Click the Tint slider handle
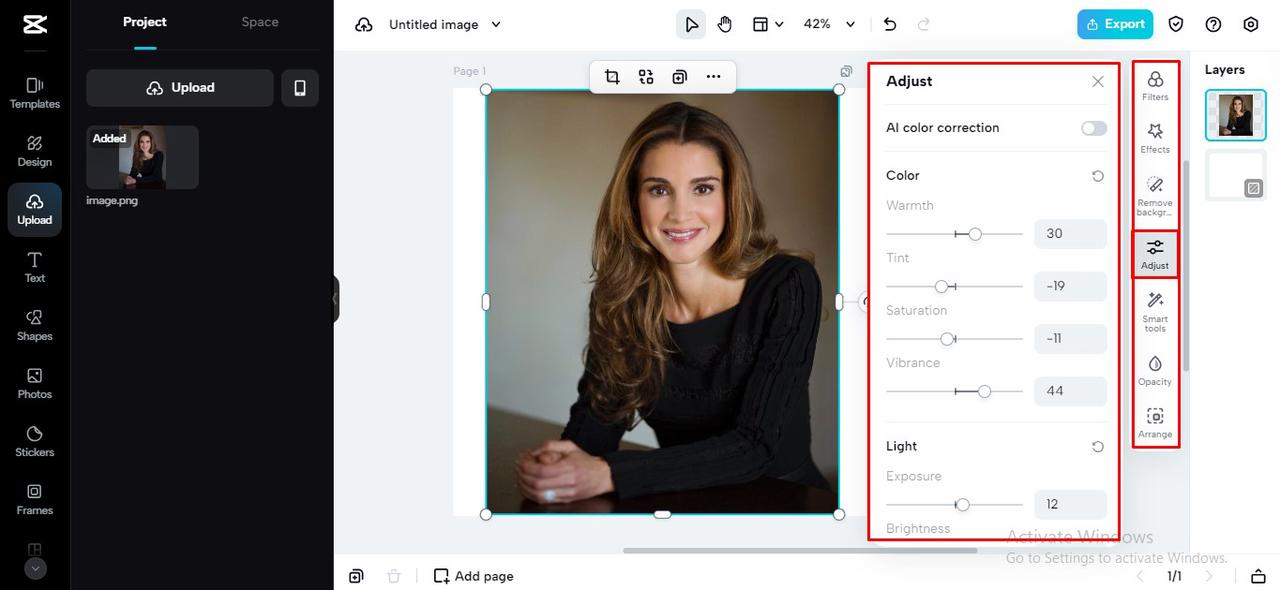Screen dimensions: 1280x590 coord(941,287)
